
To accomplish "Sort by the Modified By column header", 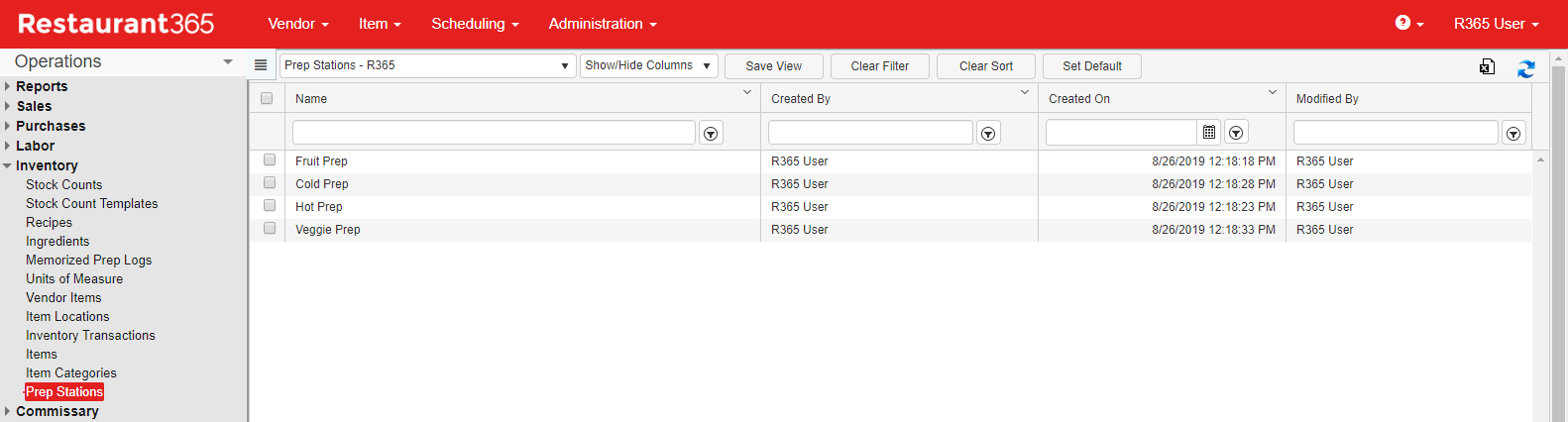I will 1327,99.
